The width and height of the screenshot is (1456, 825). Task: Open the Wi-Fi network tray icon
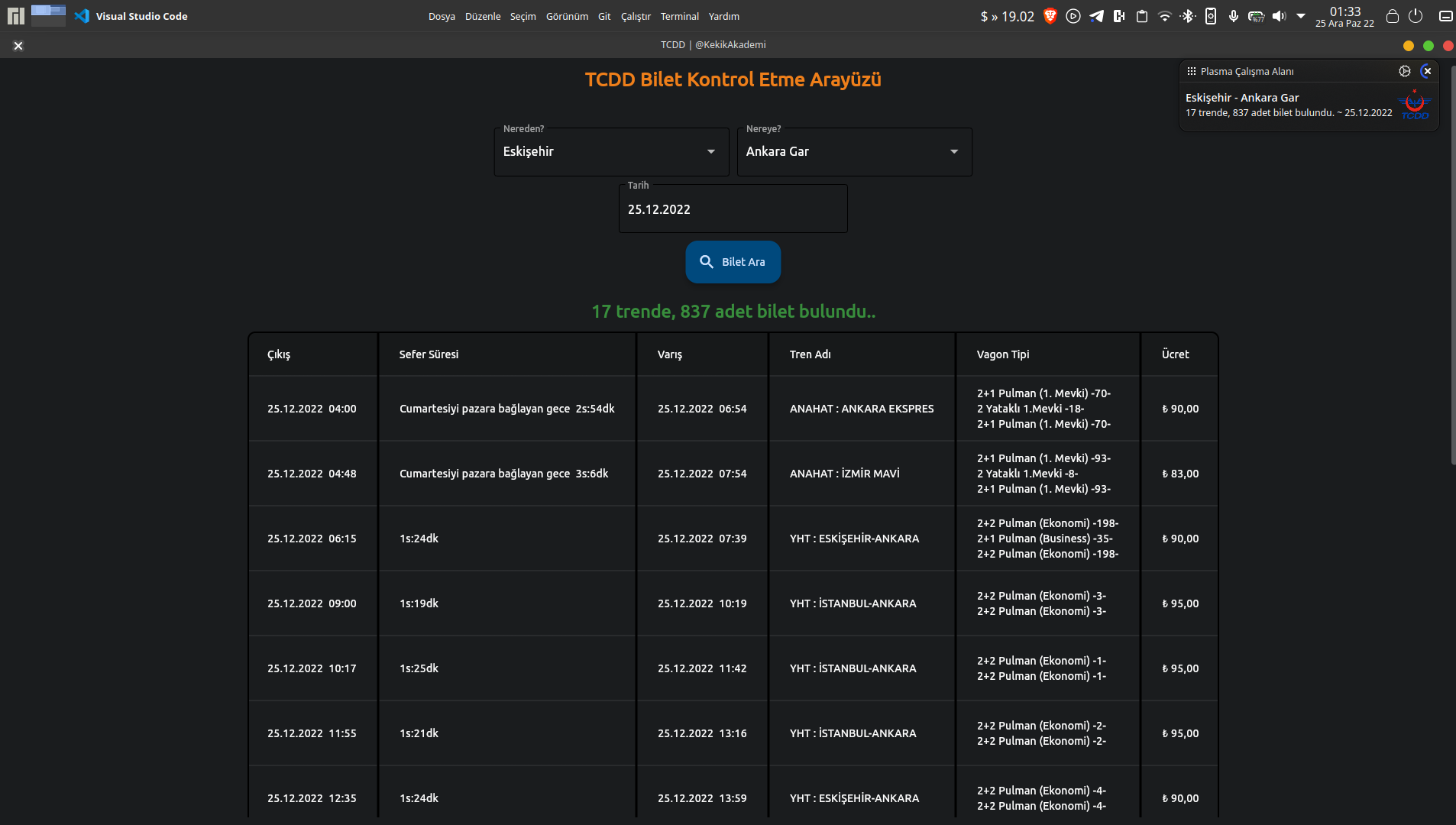click(1165, 16)
